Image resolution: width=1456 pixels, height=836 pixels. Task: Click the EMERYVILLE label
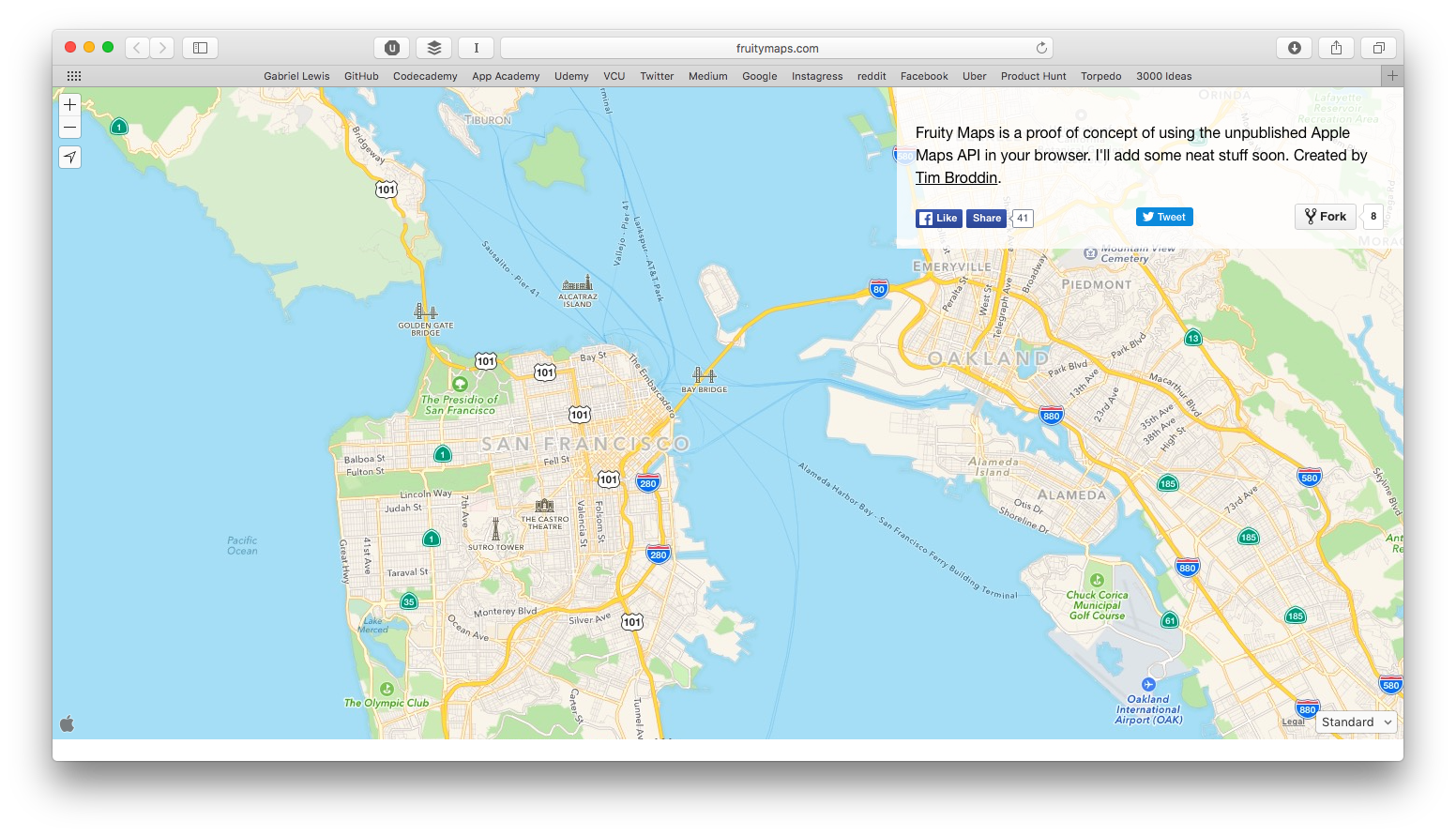(x=952, y=266)
